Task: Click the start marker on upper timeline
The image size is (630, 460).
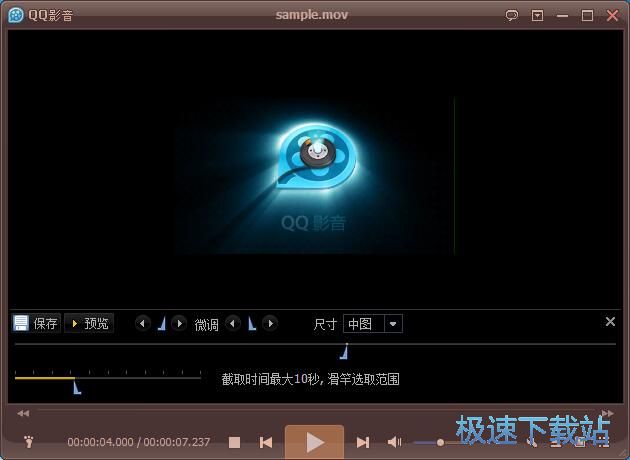Action: 344,352
